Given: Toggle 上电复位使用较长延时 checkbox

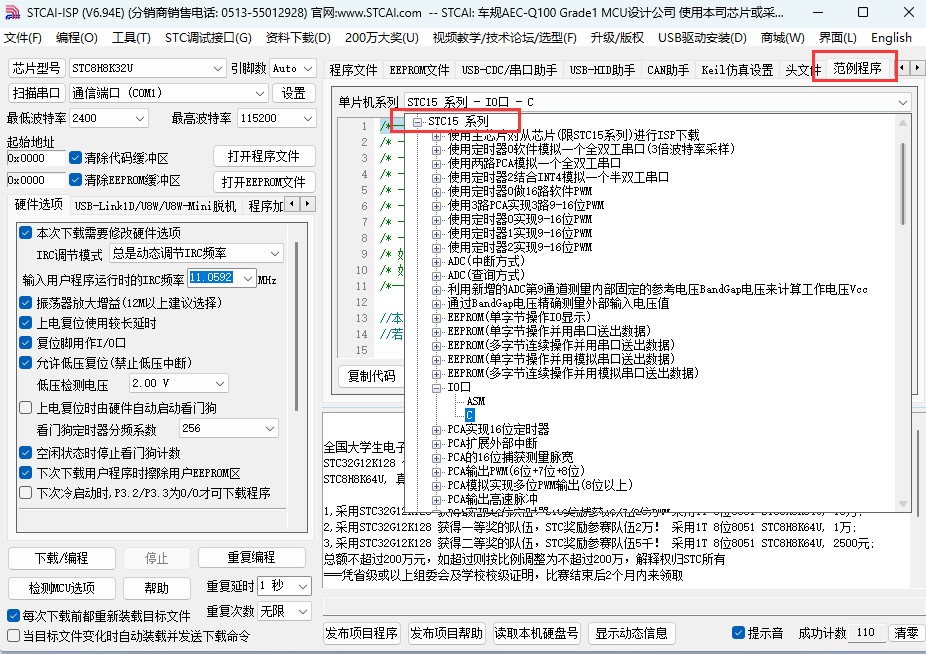Looking at the screenshot, I should coord(25,323).
